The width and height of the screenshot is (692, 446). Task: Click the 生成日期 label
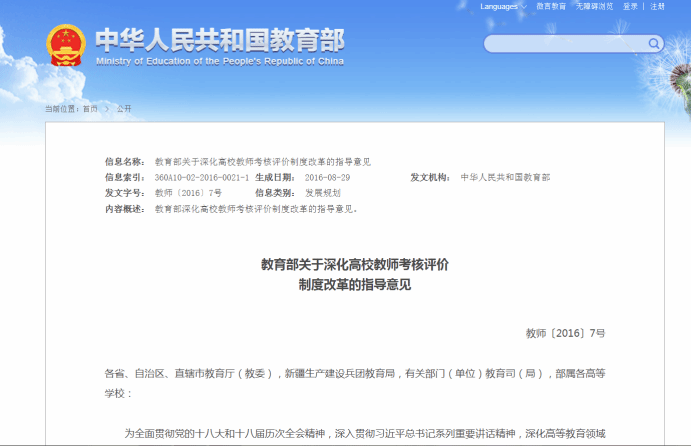coord(275,177)
